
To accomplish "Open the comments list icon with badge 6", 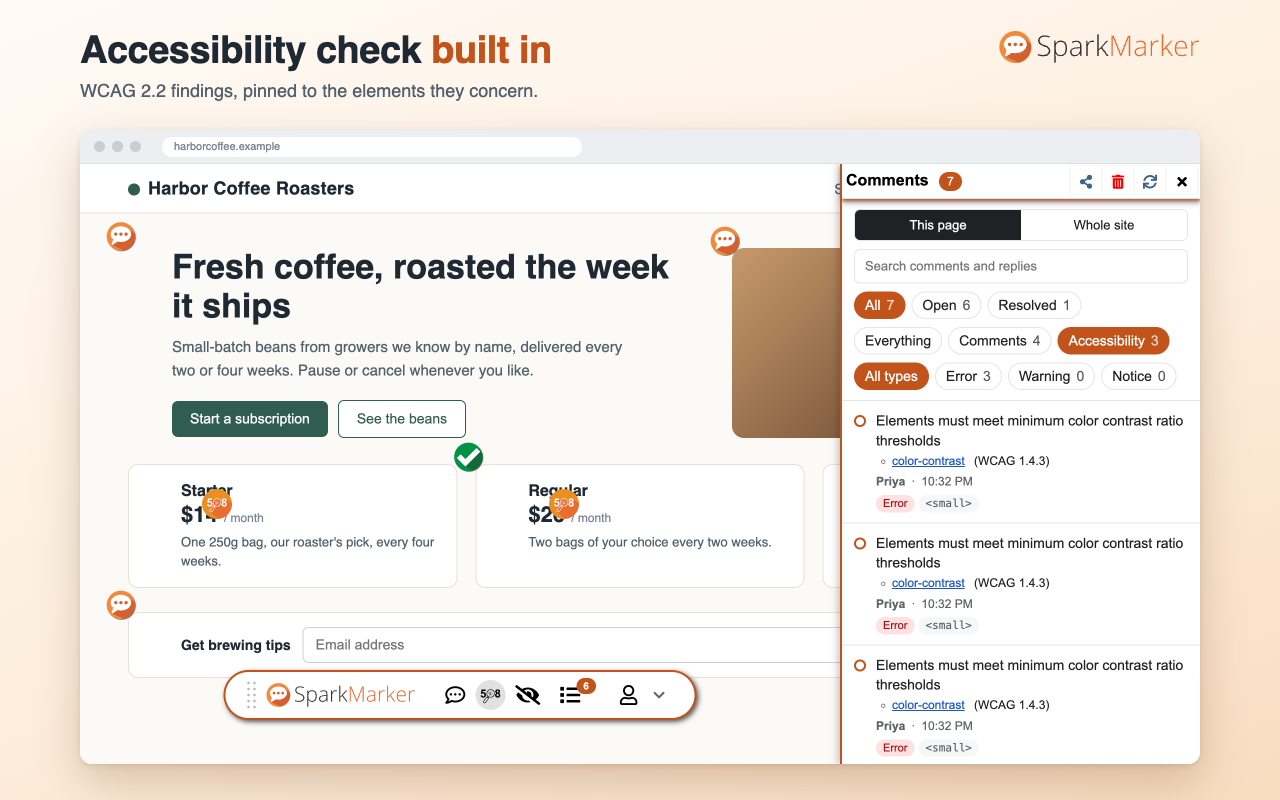I will (572, 694).
